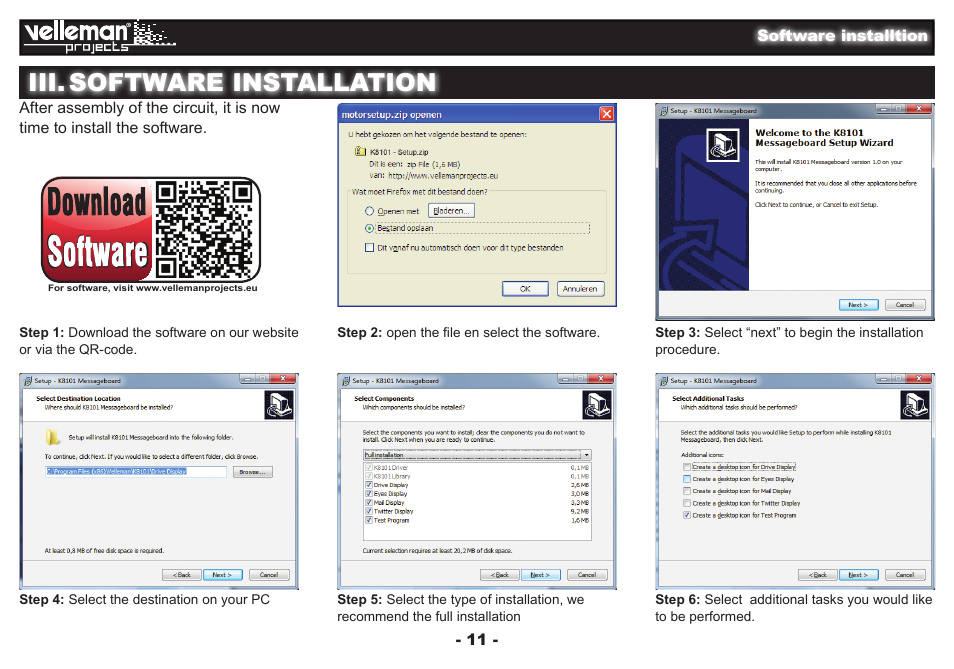Disable desktop icon for Test Program

pos(687,515)
